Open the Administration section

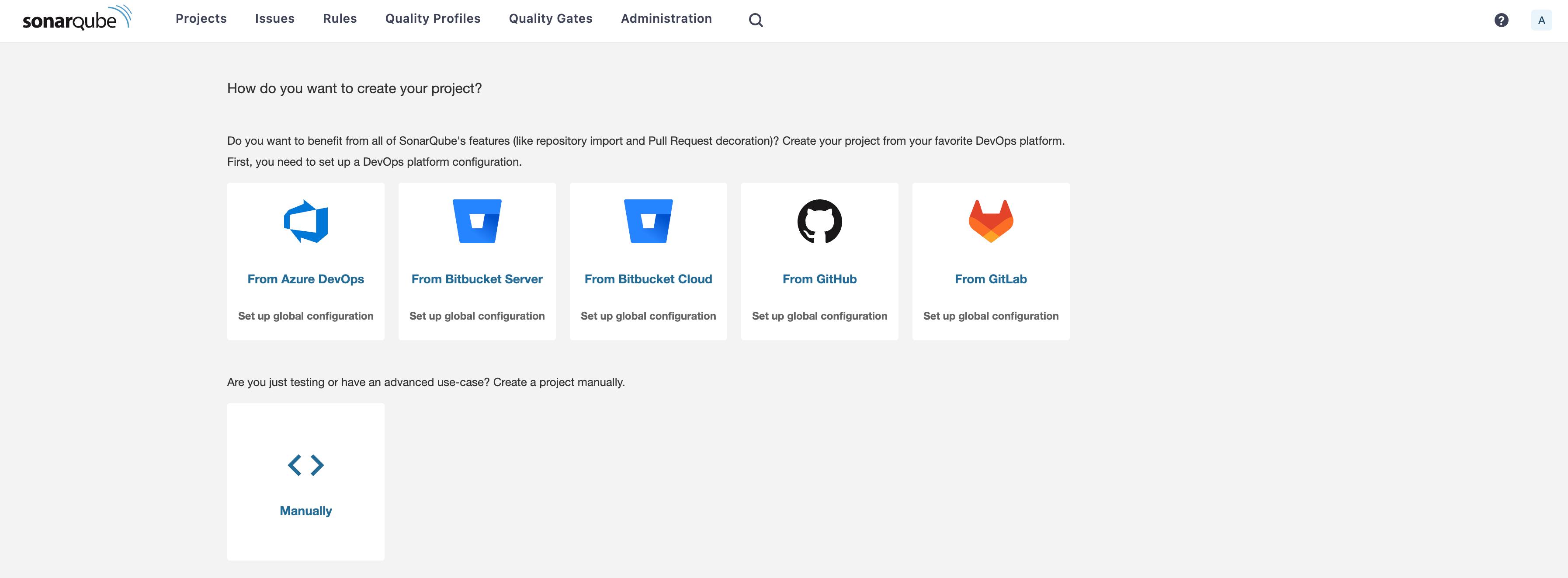(666, 19)
